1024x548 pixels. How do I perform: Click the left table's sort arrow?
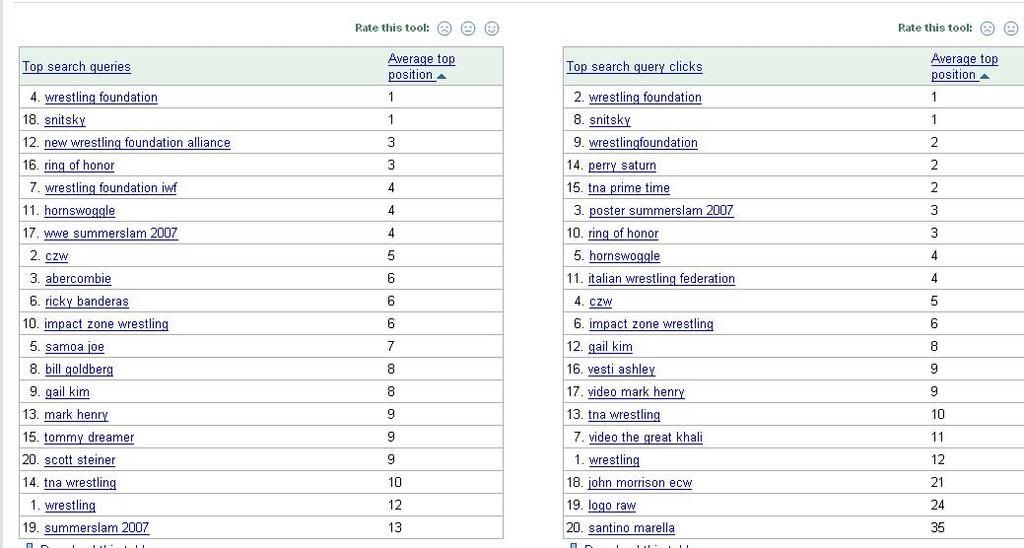[441, 76]
